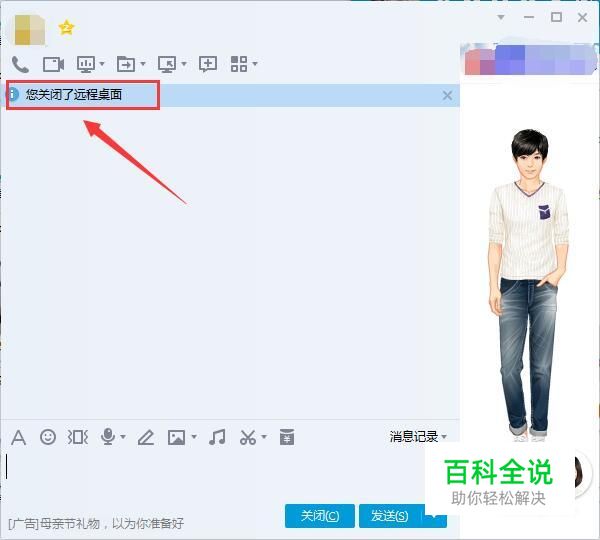Send a window shake nudge
Screen dimensions: 600x540
pyautogui.click(x=78, y=437)
